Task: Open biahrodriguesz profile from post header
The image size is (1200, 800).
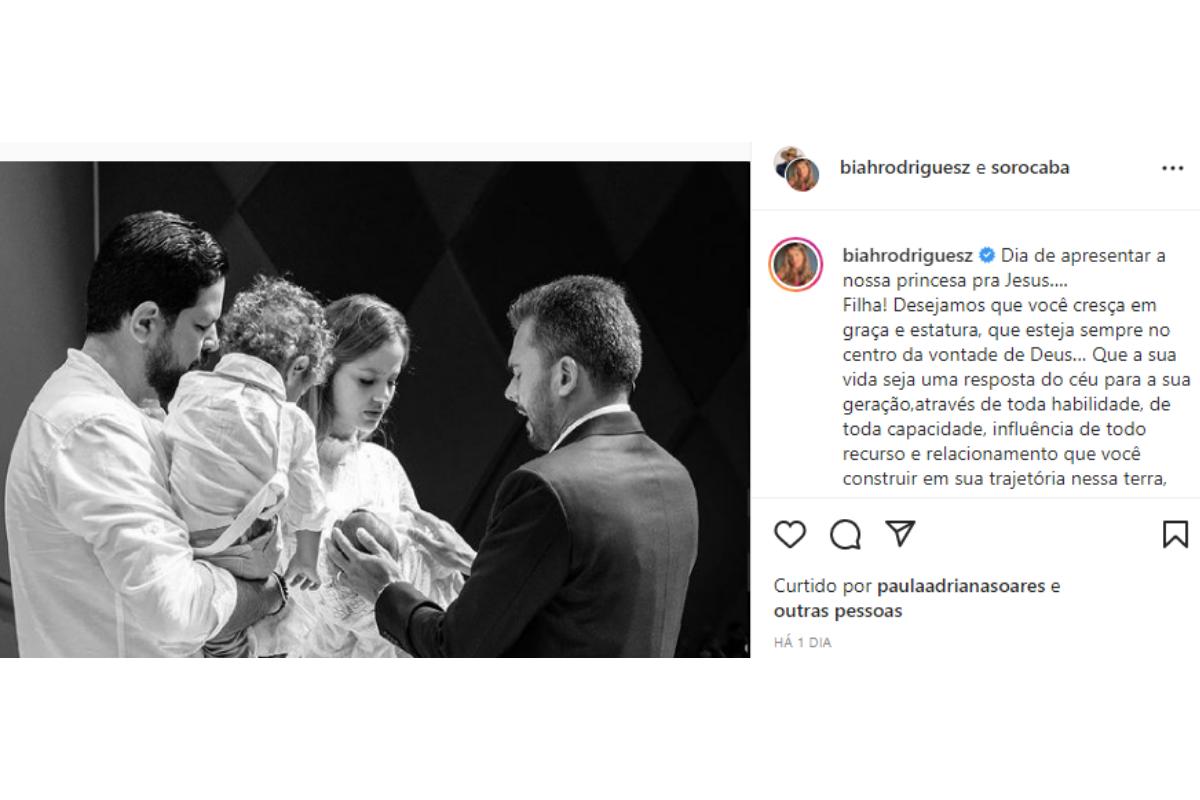Action: pyautogui.click(x=906, y=168)
